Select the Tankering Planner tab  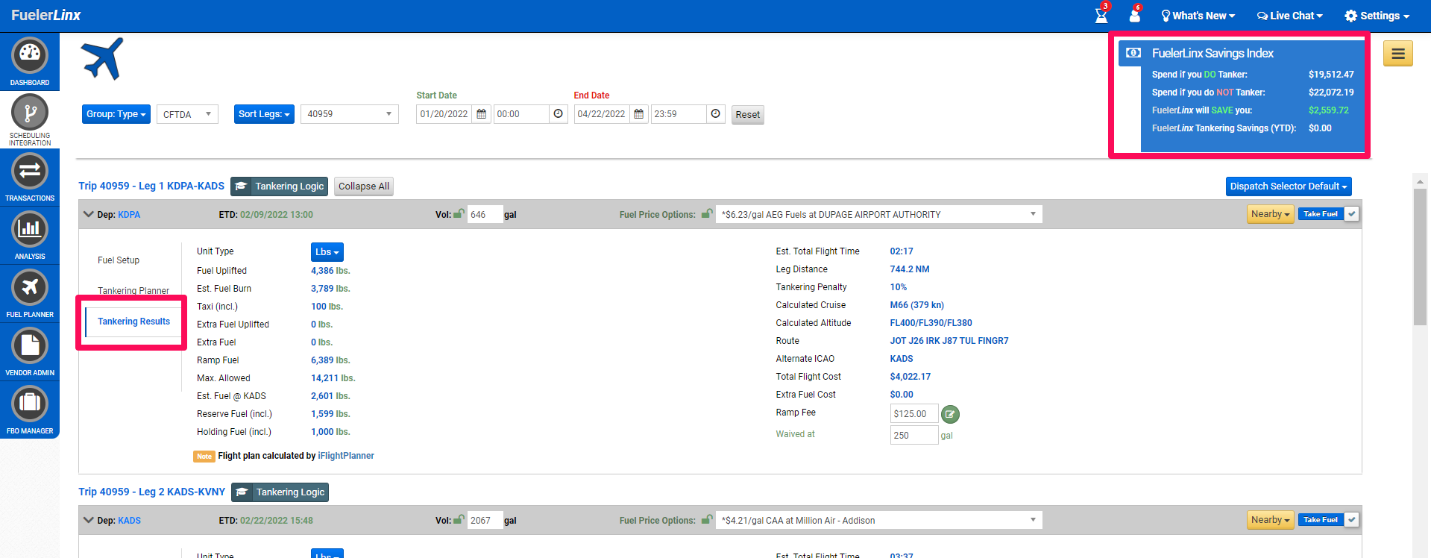[x=133, y=290]
